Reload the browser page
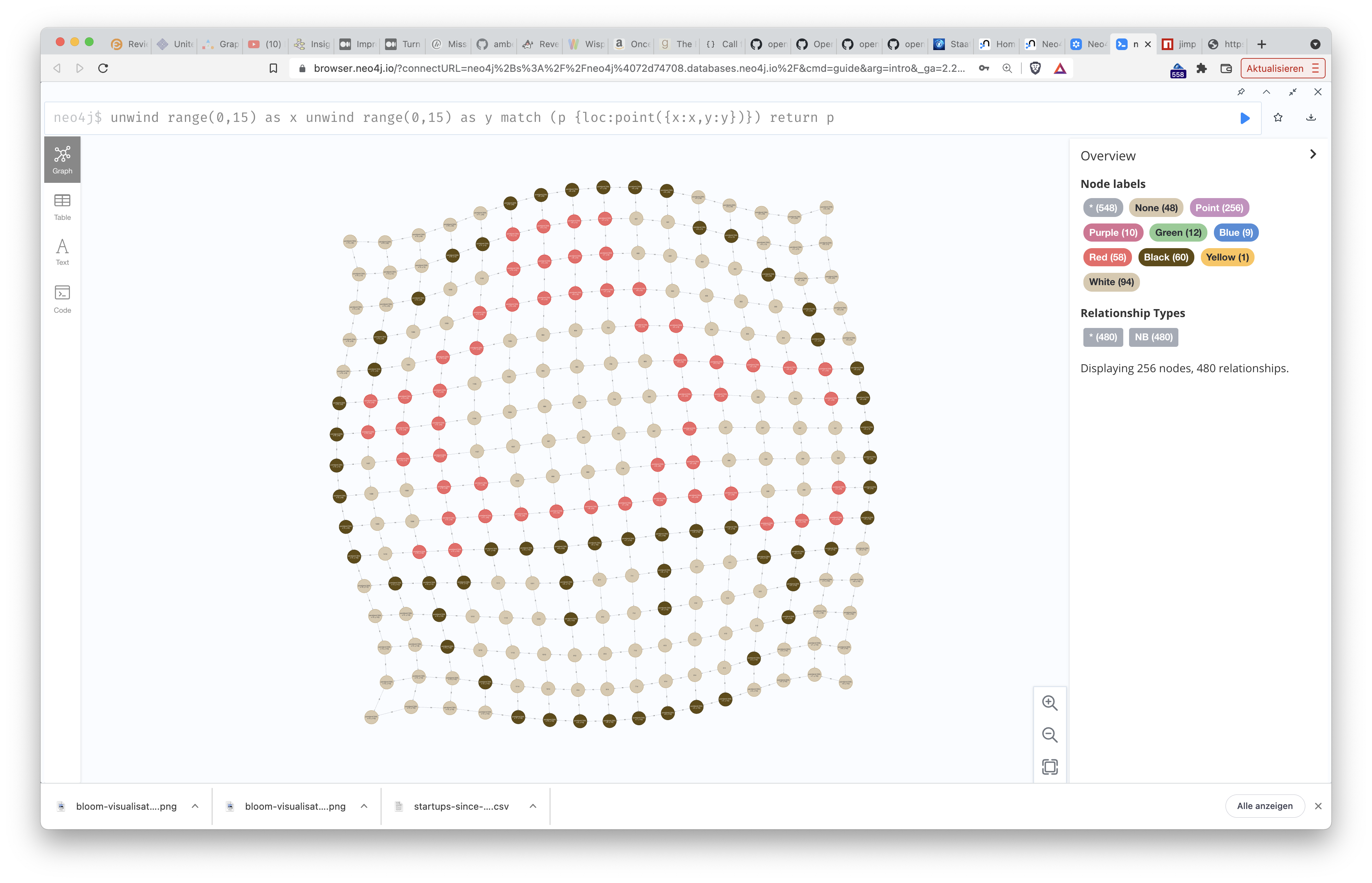1372x883 pixels. (x=103, y=68)
